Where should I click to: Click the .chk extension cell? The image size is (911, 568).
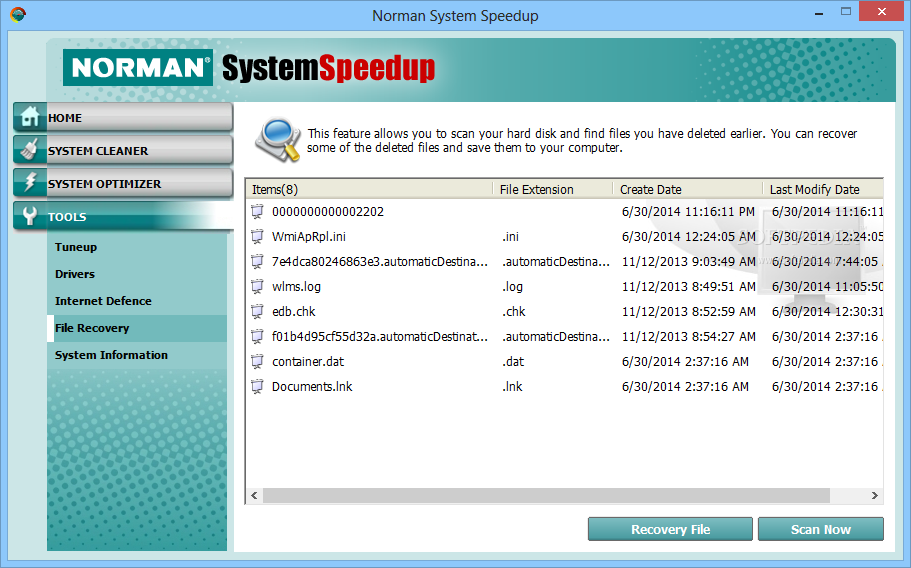click(x=514, y=311)
